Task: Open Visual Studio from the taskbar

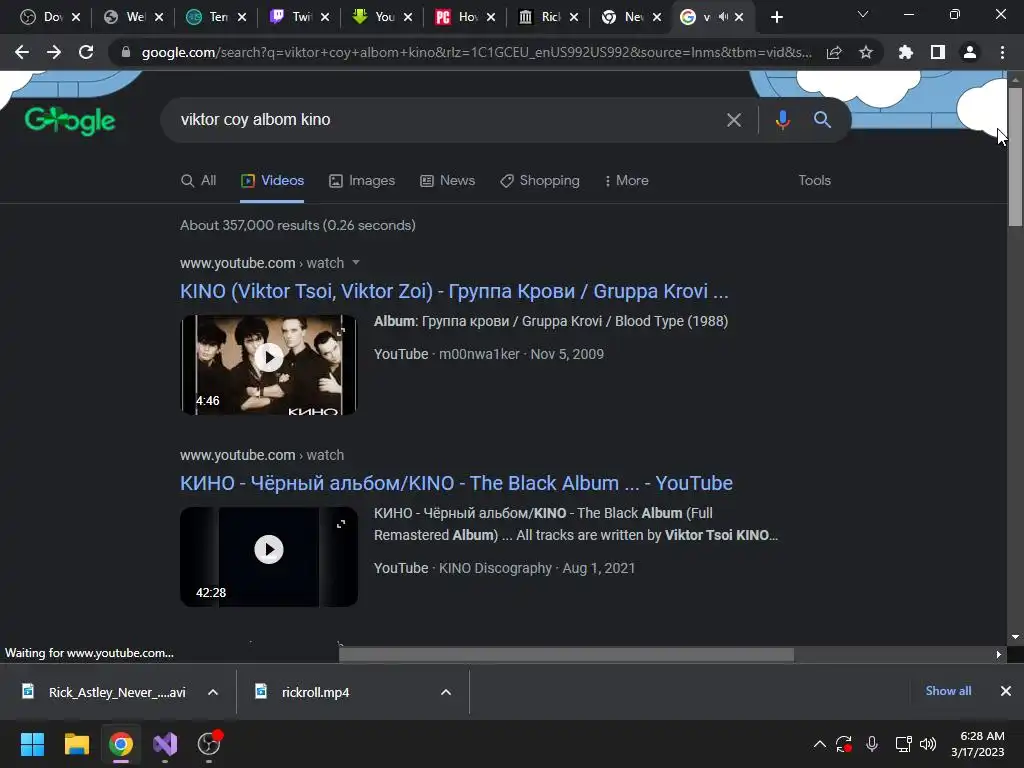Action: tap(165, 744)
